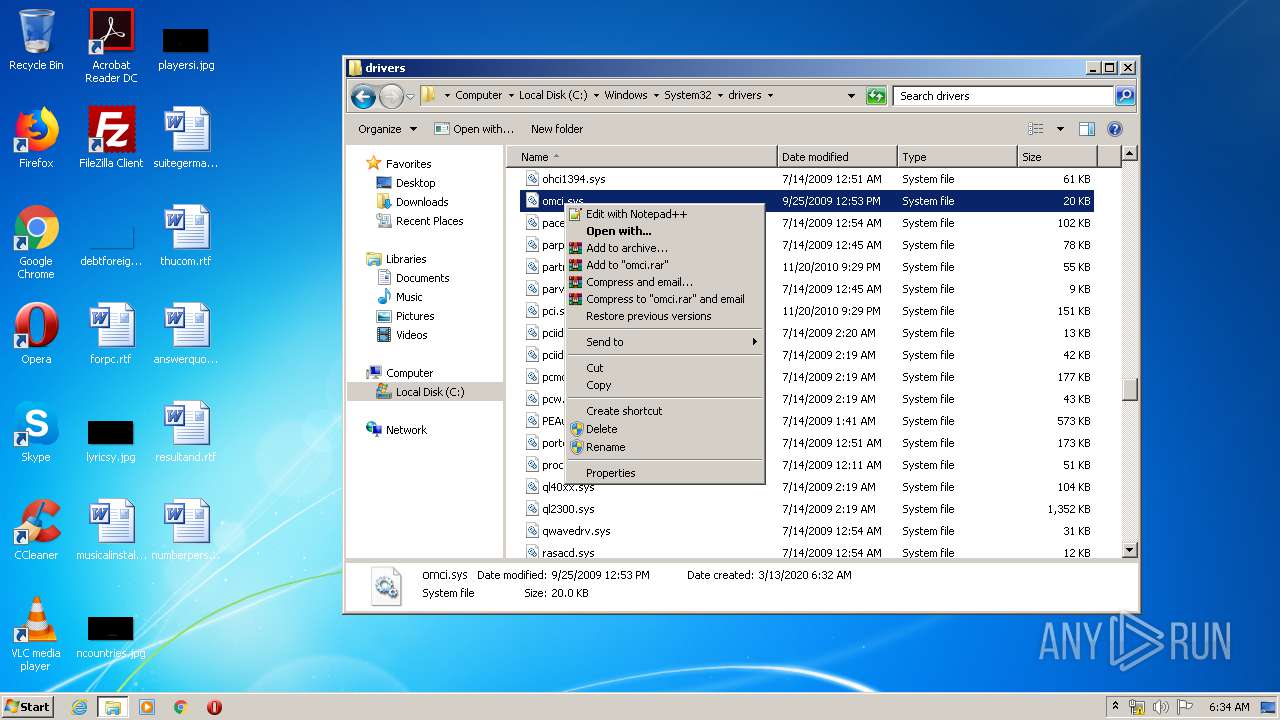Choose Add to archive...

(664, 248)
